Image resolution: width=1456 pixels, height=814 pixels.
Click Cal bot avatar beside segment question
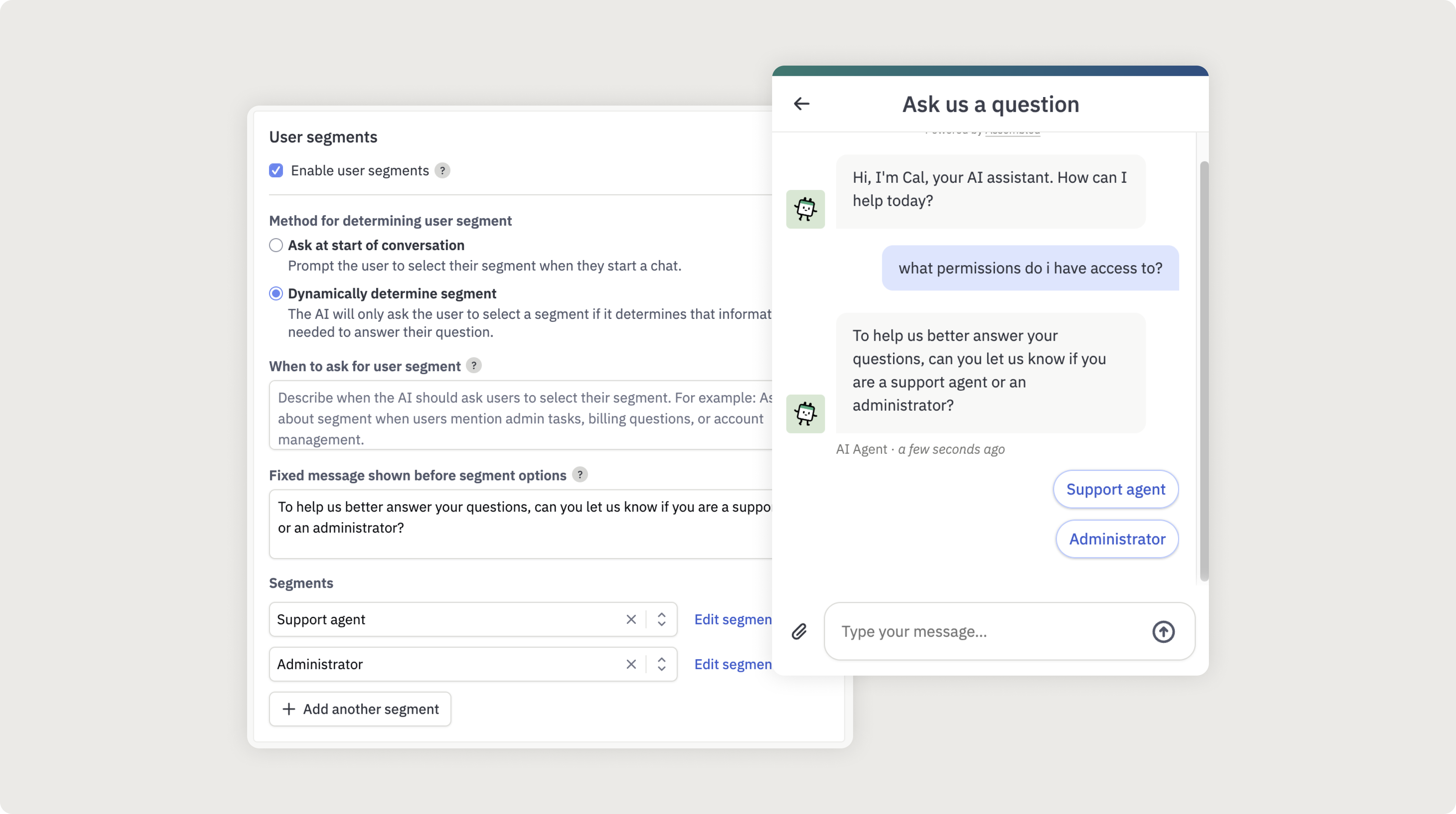point(806,414)
